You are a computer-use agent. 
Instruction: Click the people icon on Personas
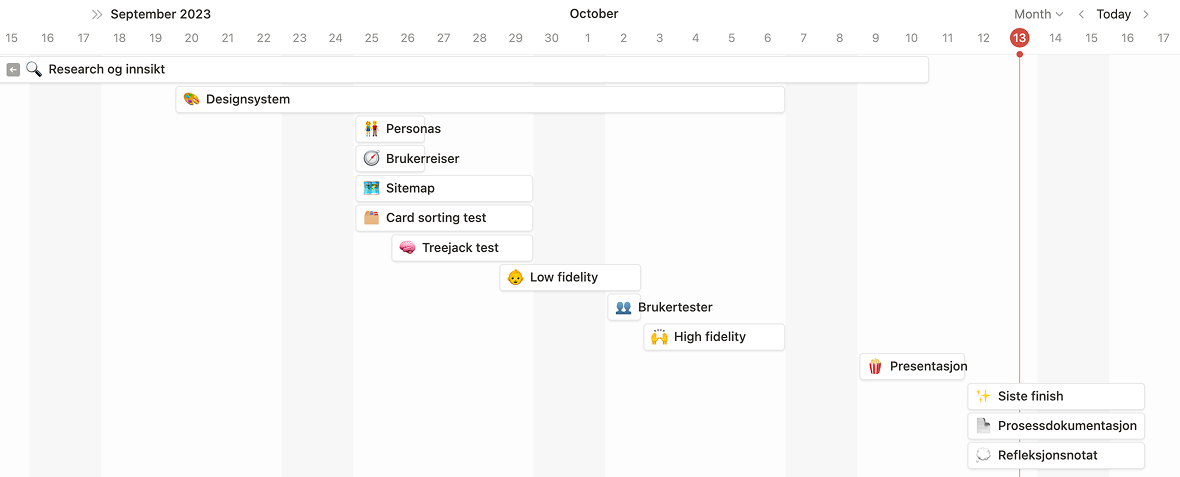click(371, 129)
